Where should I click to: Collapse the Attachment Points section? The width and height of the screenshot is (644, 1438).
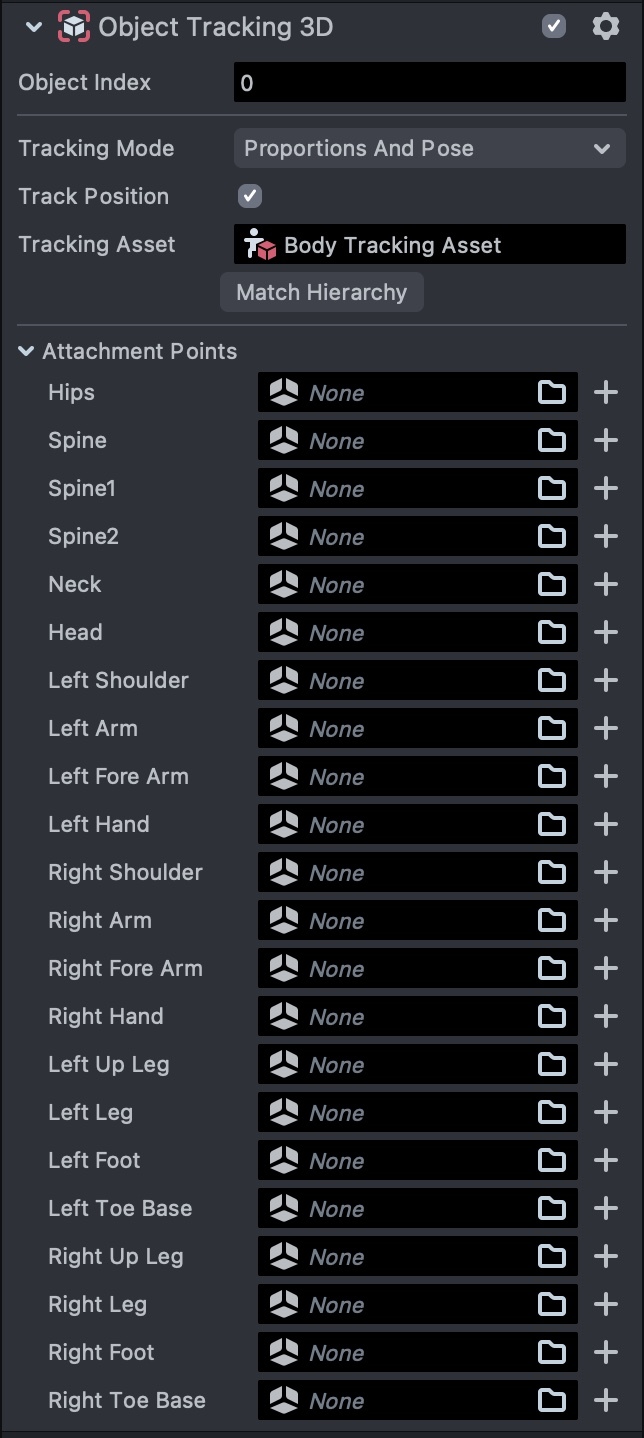pos(26,351)
